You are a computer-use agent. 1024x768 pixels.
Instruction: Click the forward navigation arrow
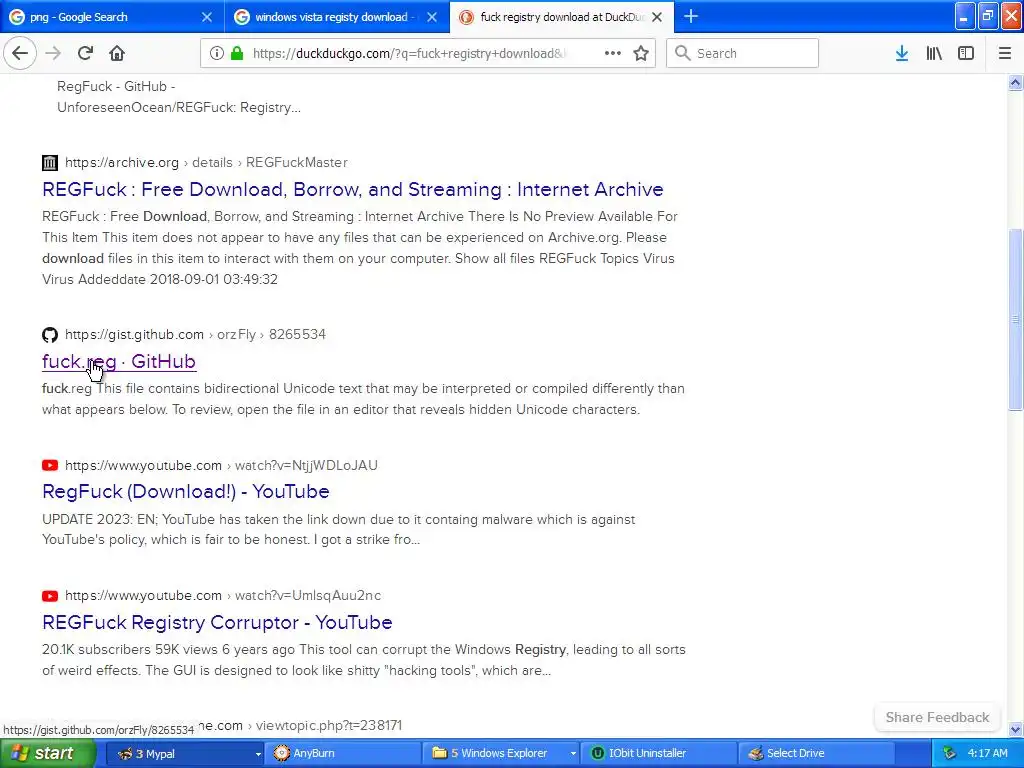(53, 54)
